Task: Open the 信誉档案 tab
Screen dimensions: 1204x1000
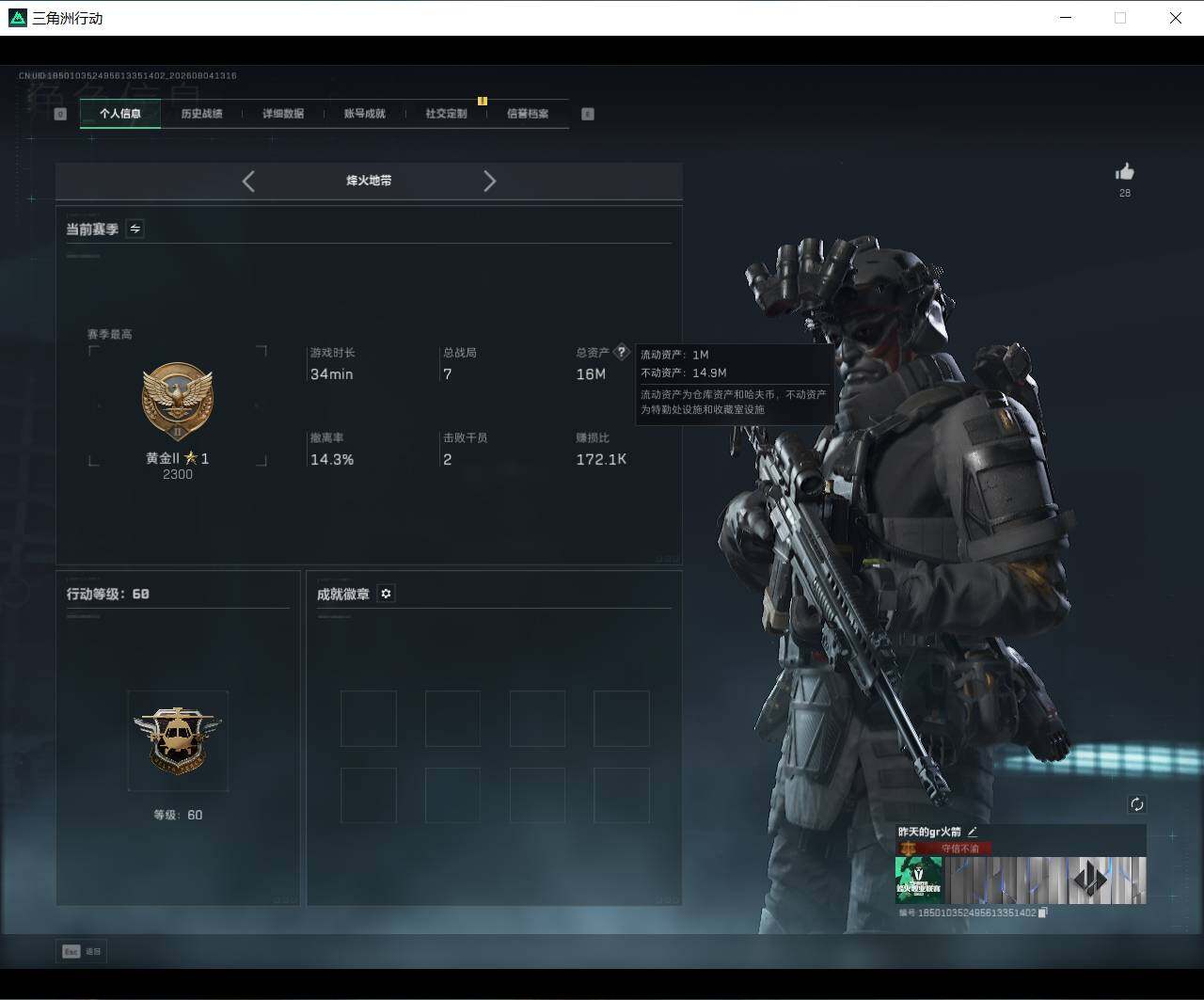Action: click(528, 114)
